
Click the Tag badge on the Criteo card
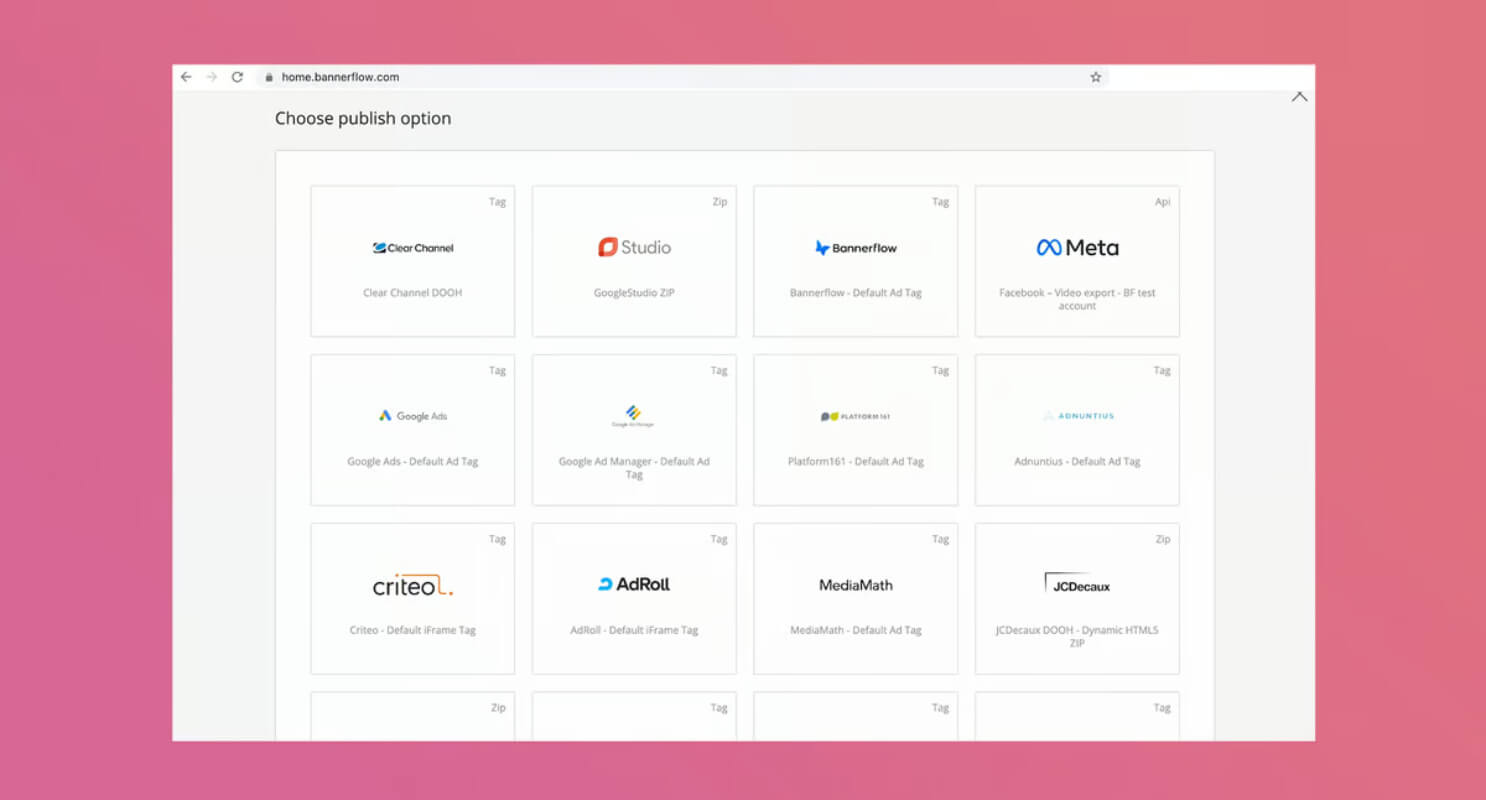(x=497, y=539)
